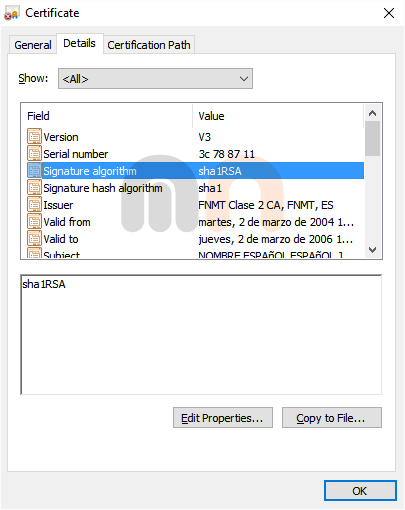Click the scroll down arrow in field list

[373, 250]
